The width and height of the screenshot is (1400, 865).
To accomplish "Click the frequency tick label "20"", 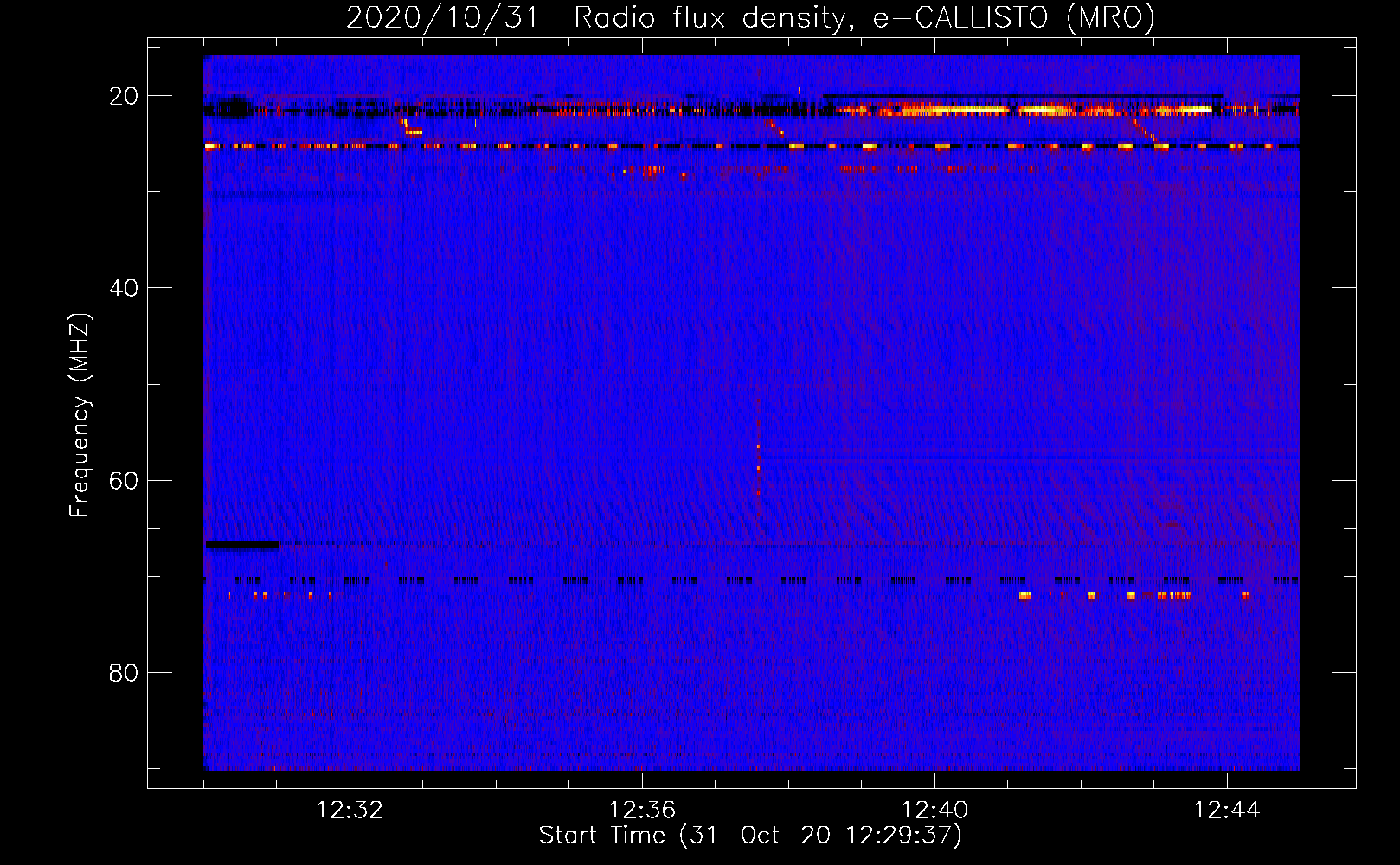I will pos(124,96).
